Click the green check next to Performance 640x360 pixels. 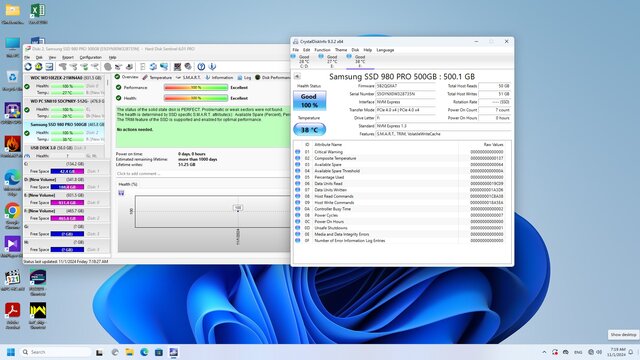pyautogui.click(x=119, y=87)
